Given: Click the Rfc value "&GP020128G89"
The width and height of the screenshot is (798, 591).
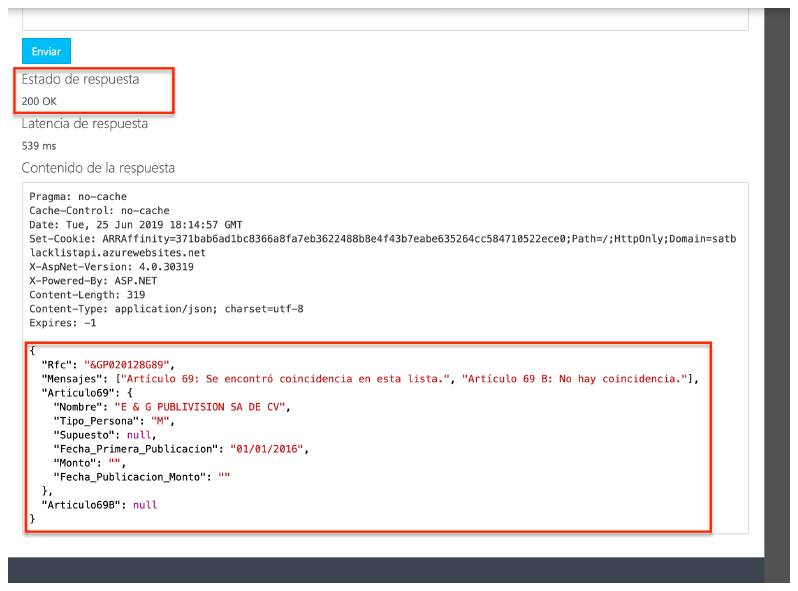Looking at the screenshot, I should [x=127, y=365].
